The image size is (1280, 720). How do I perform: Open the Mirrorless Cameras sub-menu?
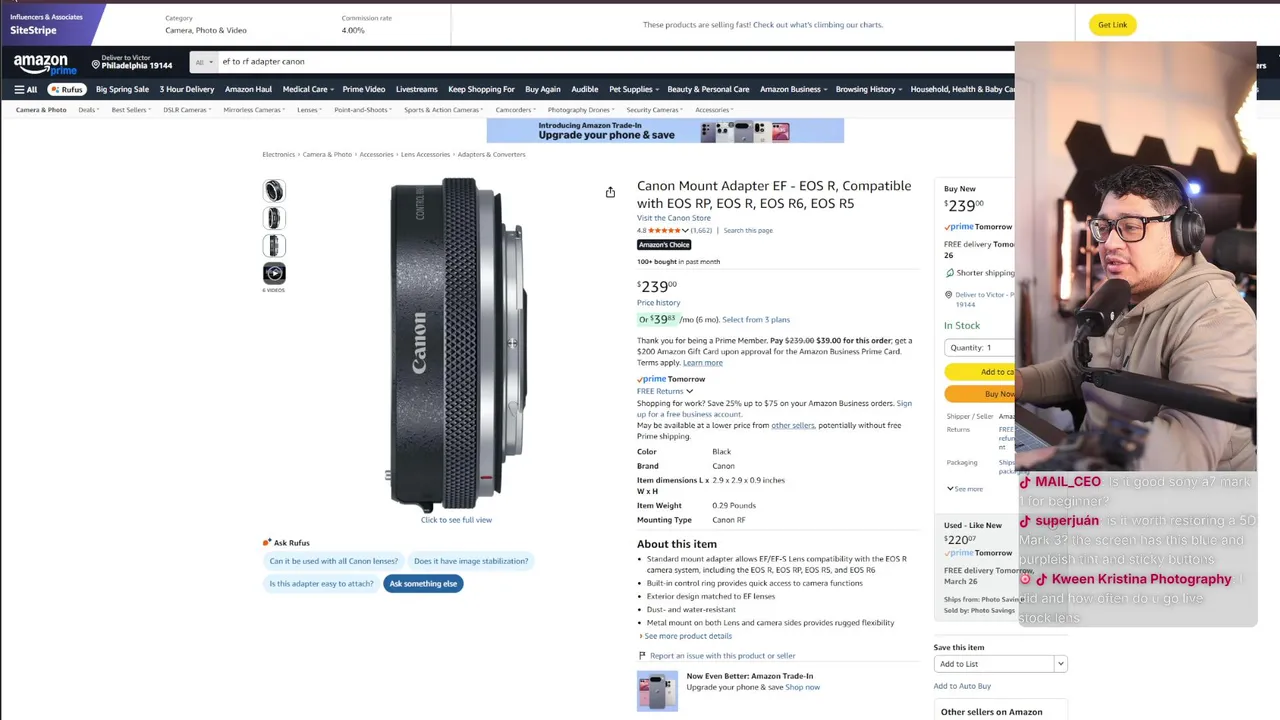(254, 110)
